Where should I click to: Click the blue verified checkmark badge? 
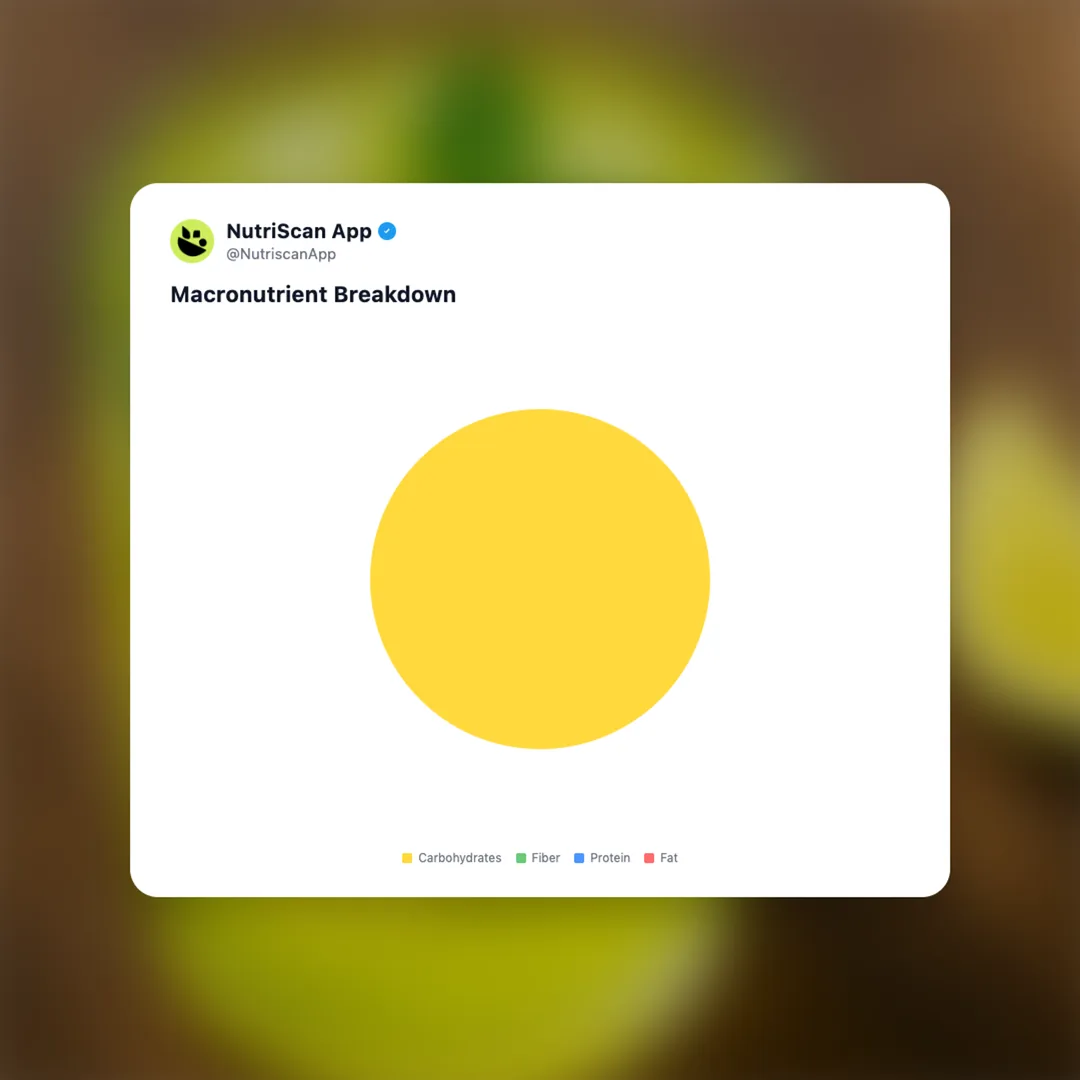[387, 231]
